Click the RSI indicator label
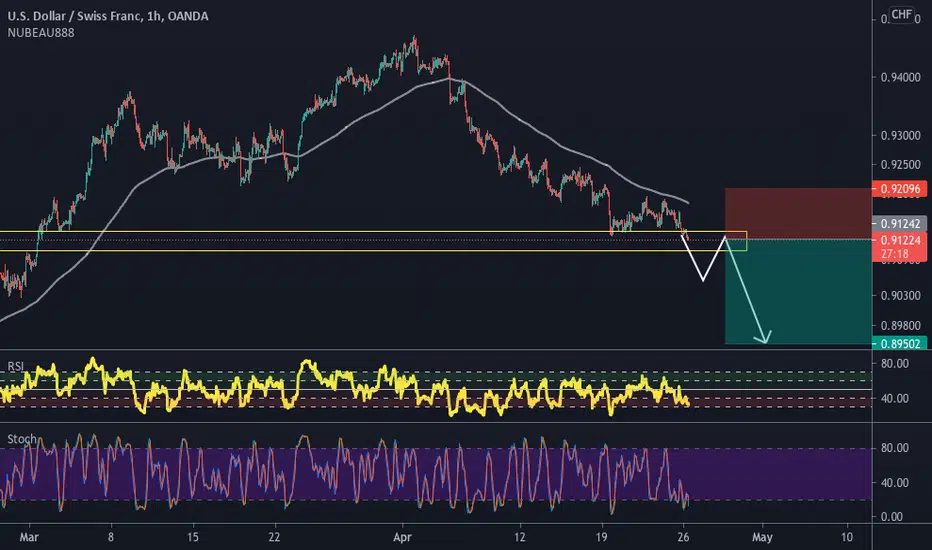 pyautogui.click(x=15, y=366)
